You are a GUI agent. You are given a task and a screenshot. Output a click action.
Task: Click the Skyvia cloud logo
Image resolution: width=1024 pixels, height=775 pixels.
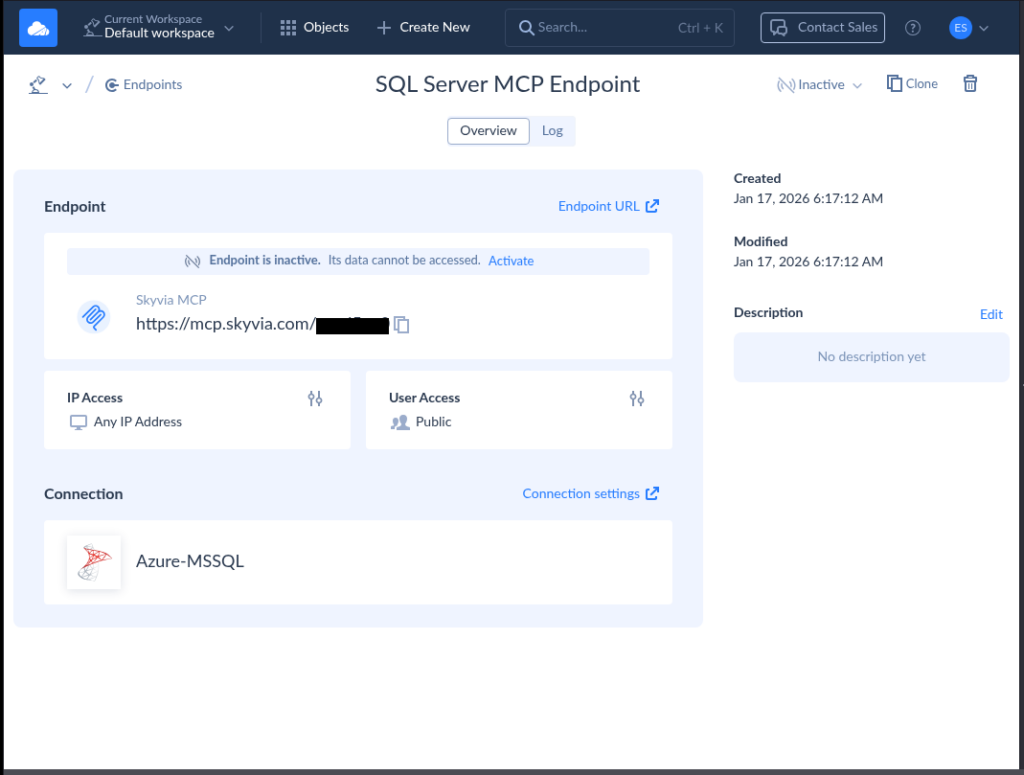pos(38,27)
